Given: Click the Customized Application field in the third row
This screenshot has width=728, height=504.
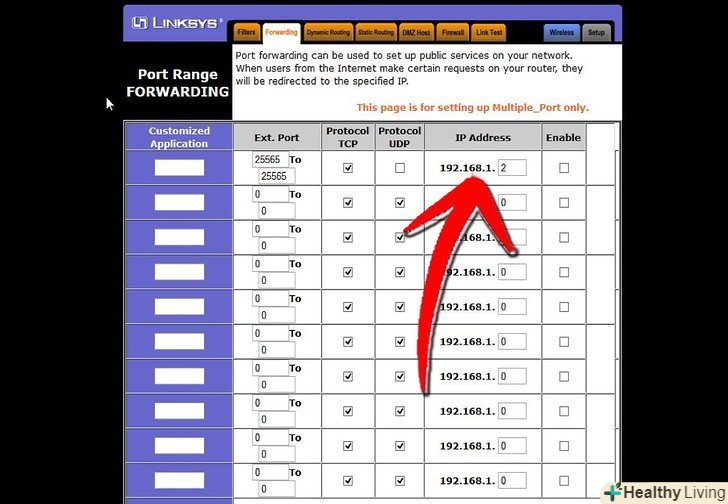Looking at the screenshot, I should [179, 237].
